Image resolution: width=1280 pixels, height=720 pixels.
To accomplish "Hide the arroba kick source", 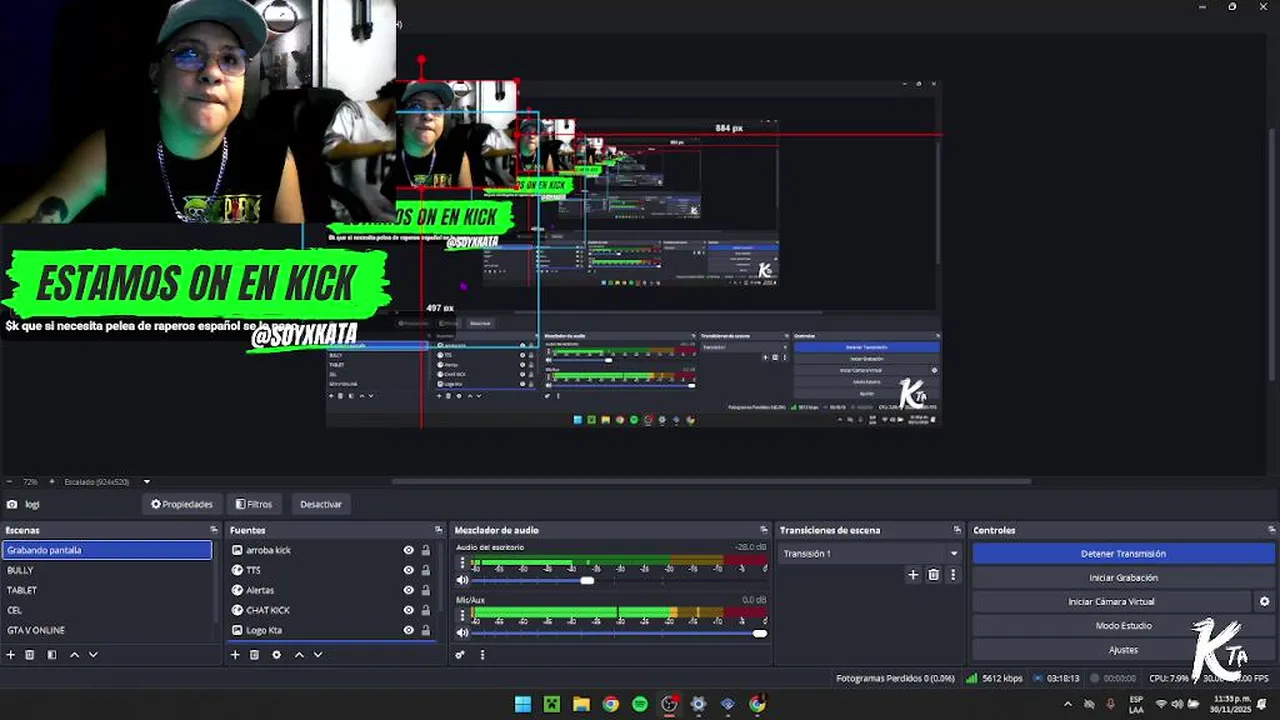I will (408, 550).
